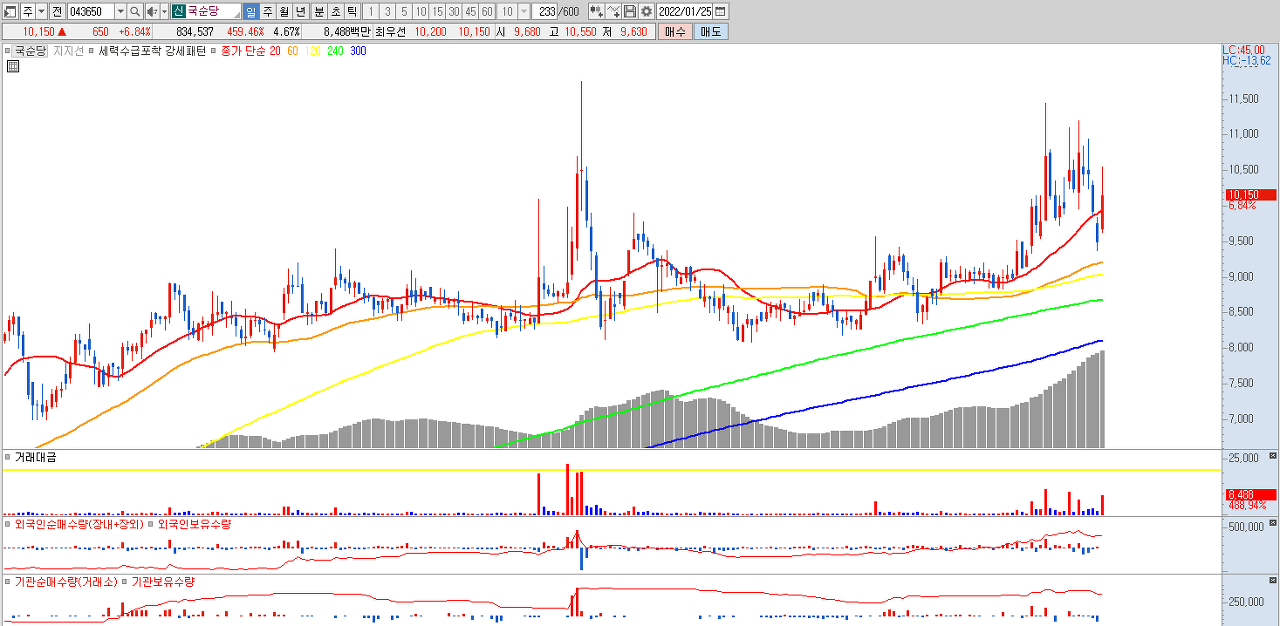
Task: Choose the first interval button 10
Action: [x=420, y=11]
